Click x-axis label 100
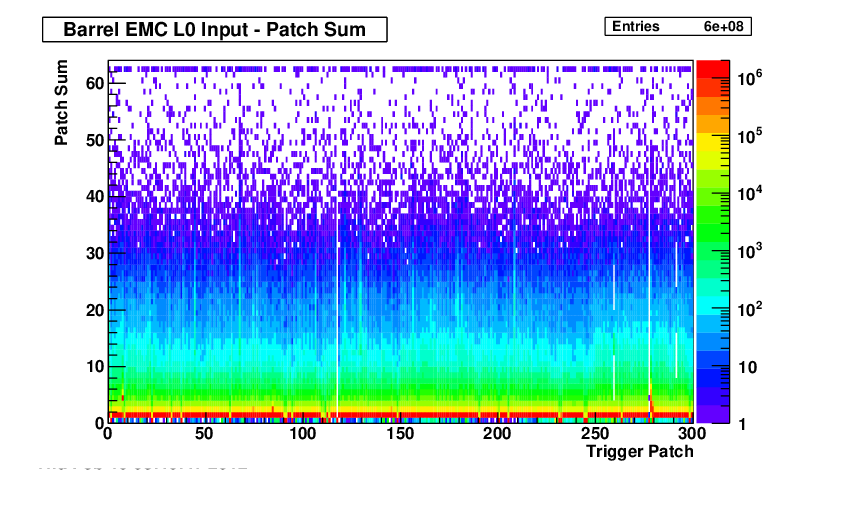Image resolution: width=850 pixels, height=517 pixels. click(x=302, y=434)
